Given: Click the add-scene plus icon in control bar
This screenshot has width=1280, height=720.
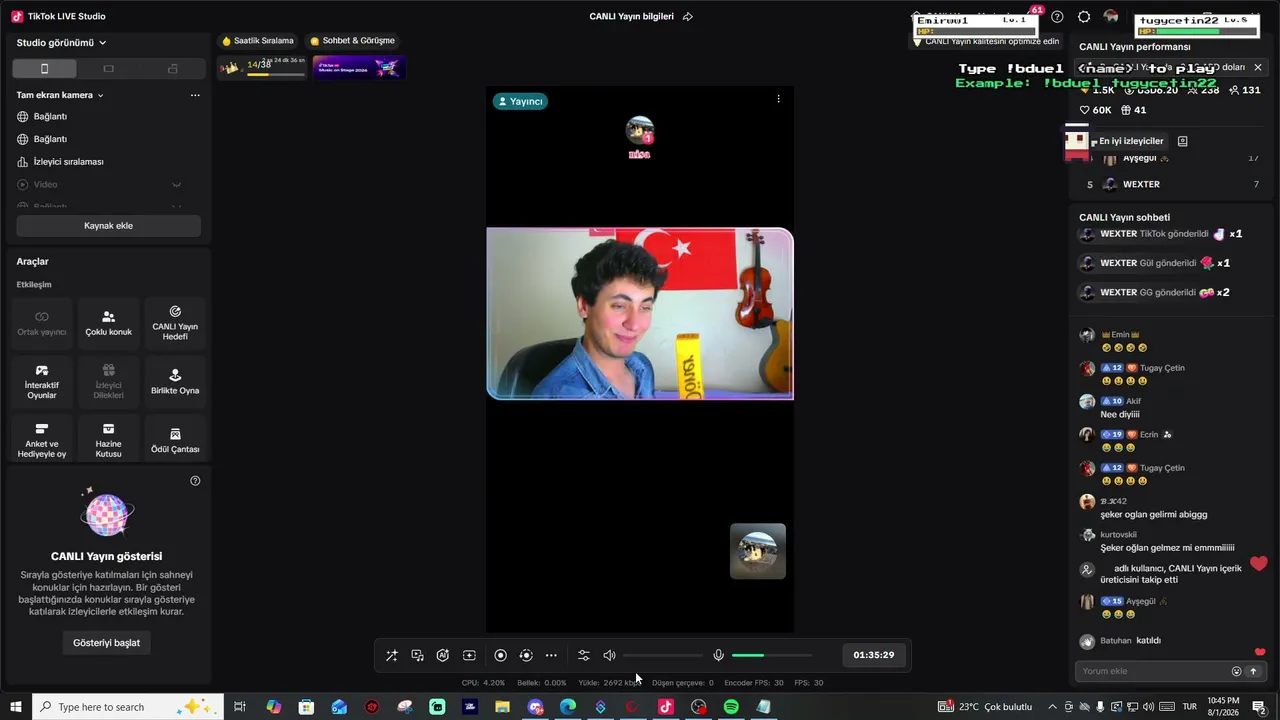Looking at the screenshot, I should 469,655.
